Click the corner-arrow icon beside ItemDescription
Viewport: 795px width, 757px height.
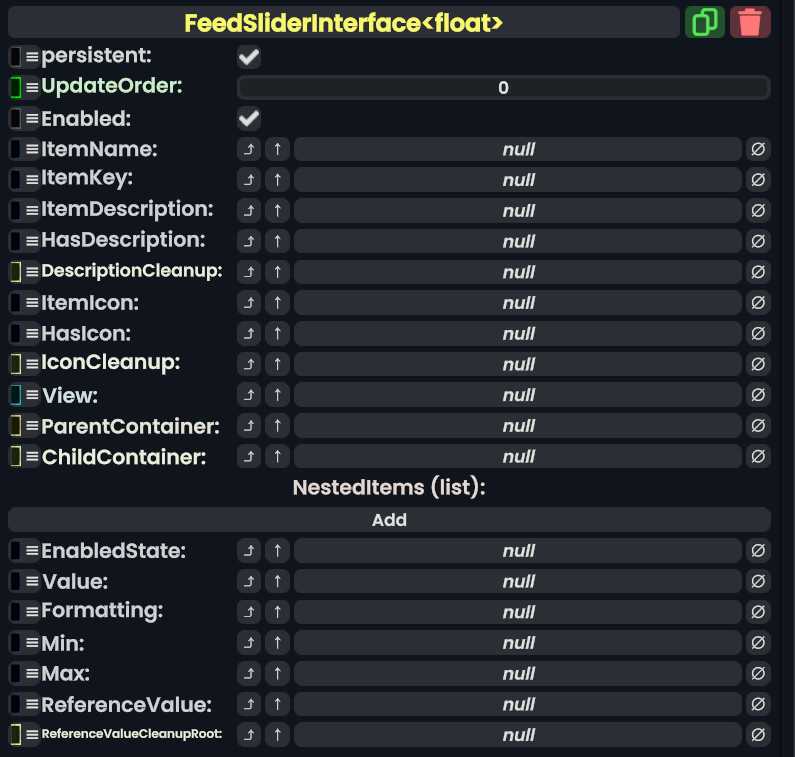click(x=249, y=211)
